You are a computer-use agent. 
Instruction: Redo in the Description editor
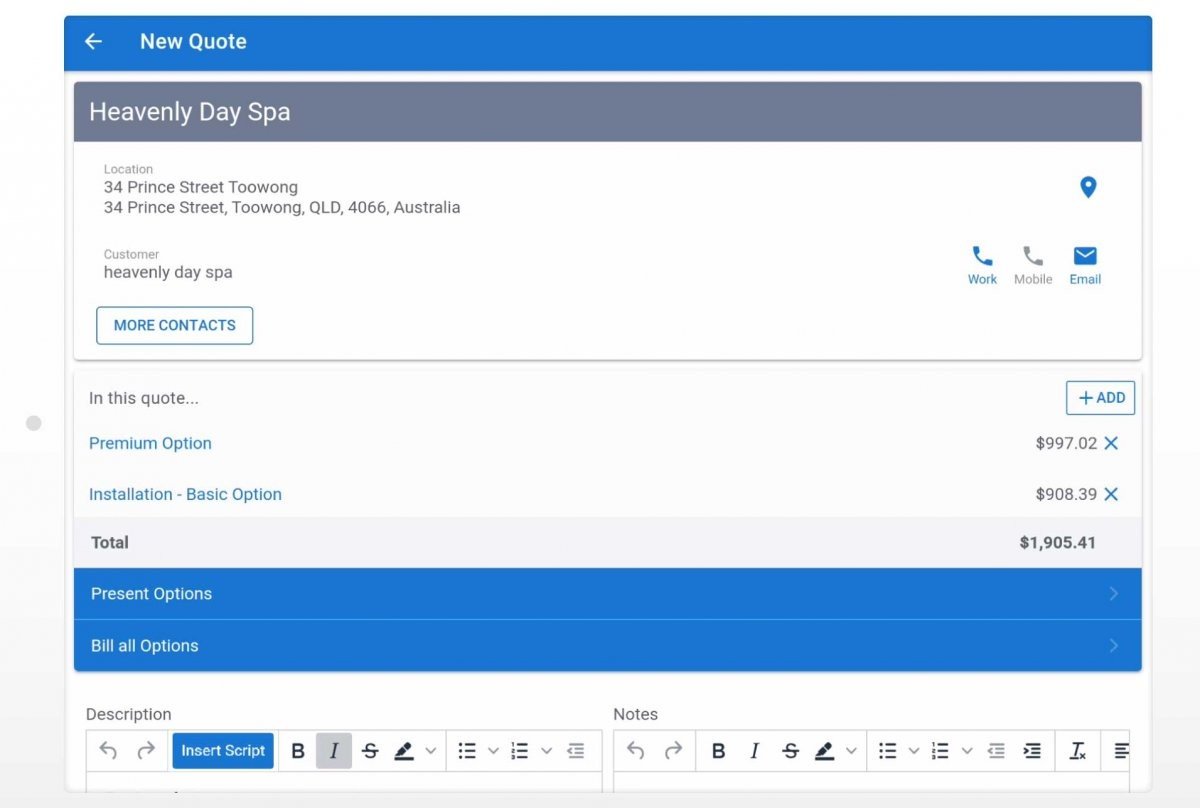146,751
